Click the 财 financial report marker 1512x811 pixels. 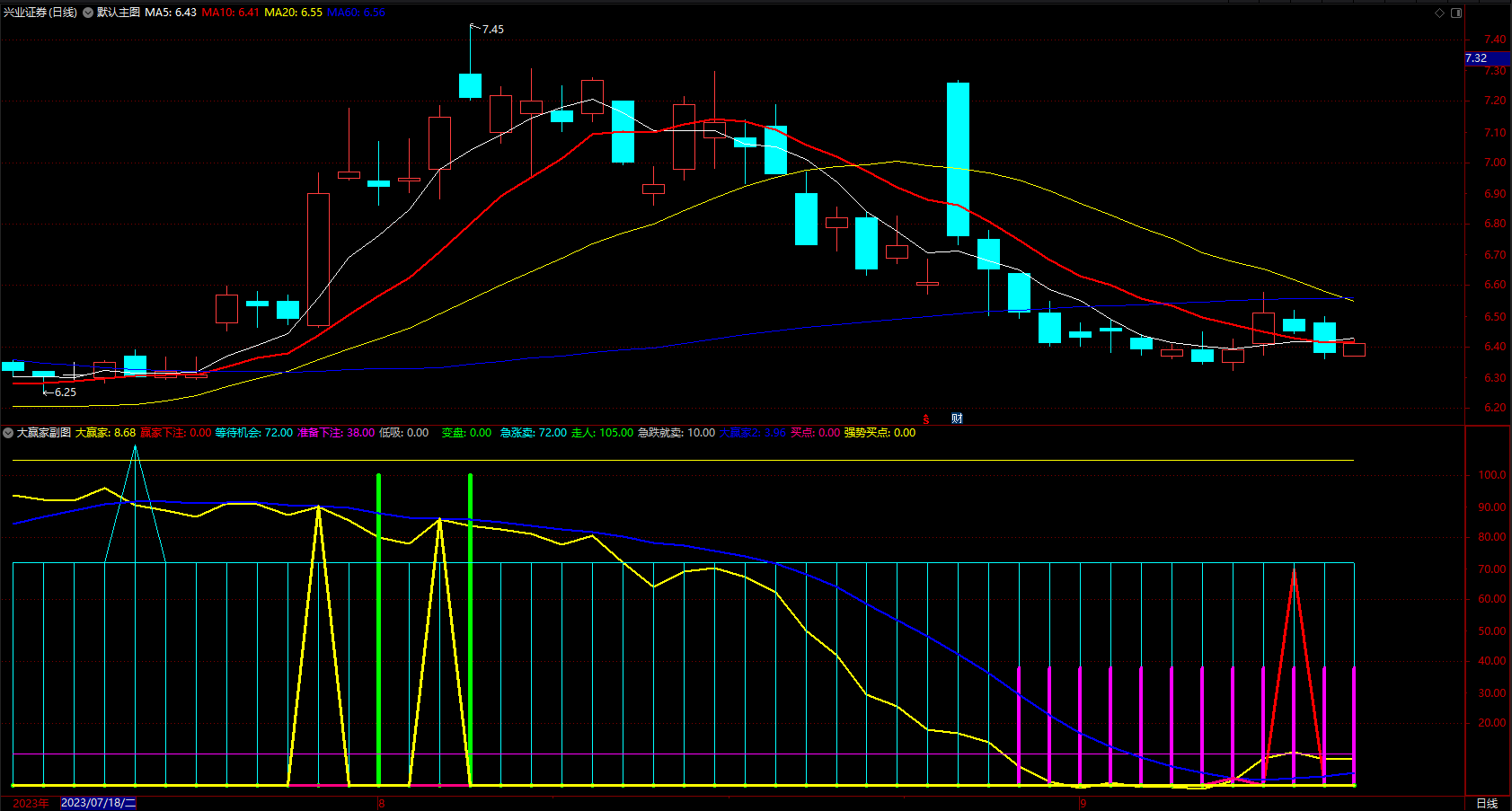click(957, 419)
